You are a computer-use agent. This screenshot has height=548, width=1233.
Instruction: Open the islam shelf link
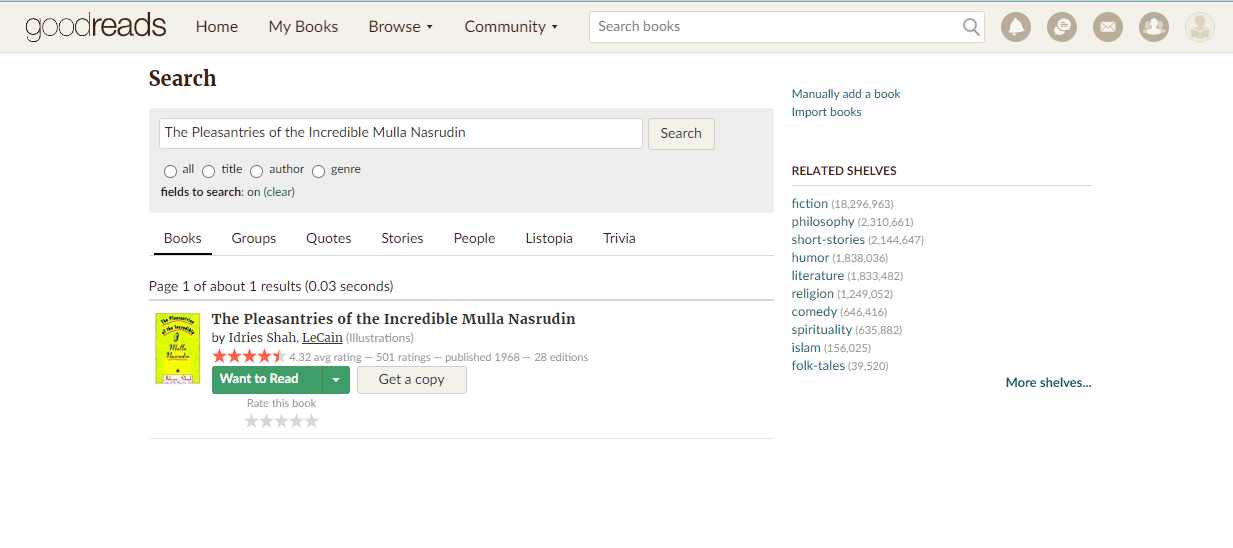[806, 348]
